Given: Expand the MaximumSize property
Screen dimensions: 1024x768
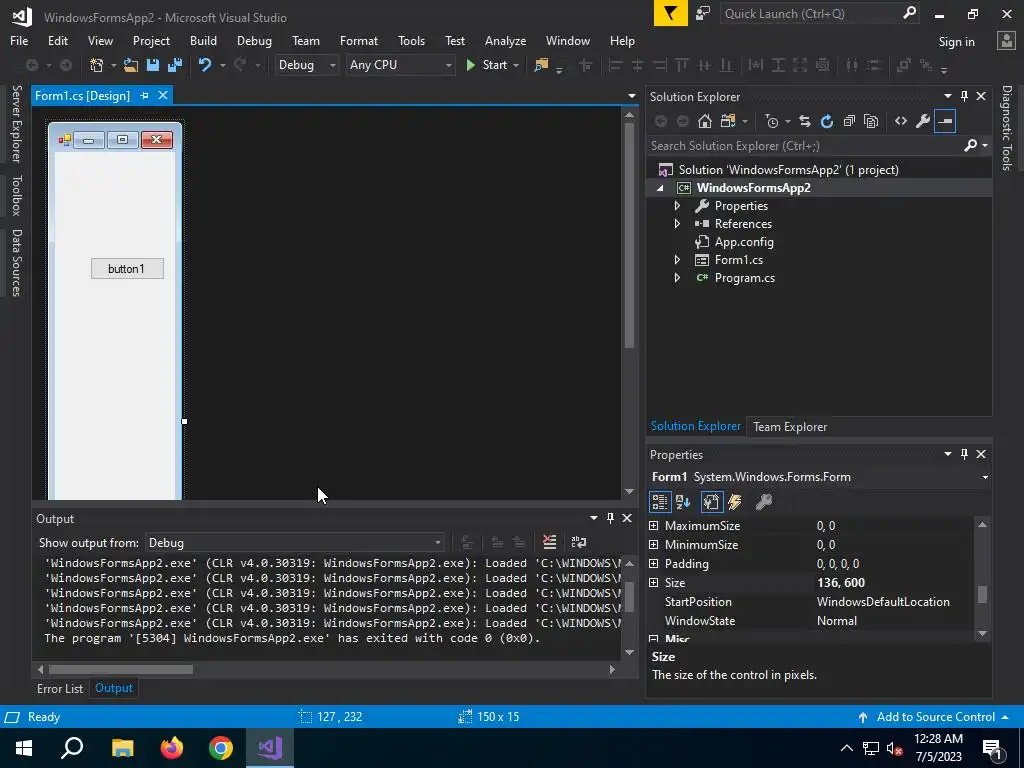Looking at the screenshot, I should coord(654,526).
